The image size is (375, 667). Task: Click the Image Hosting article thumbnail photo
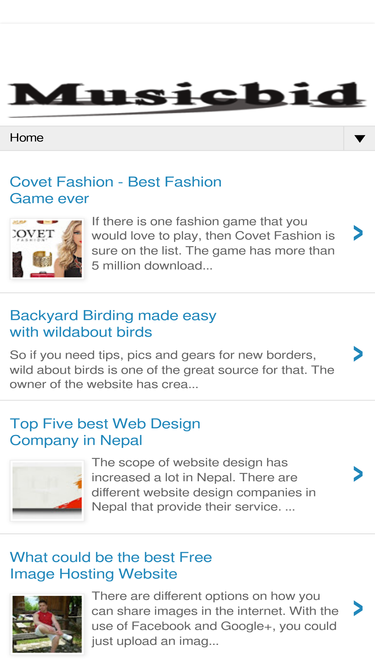pyautogui.click(x=47, y=624)
